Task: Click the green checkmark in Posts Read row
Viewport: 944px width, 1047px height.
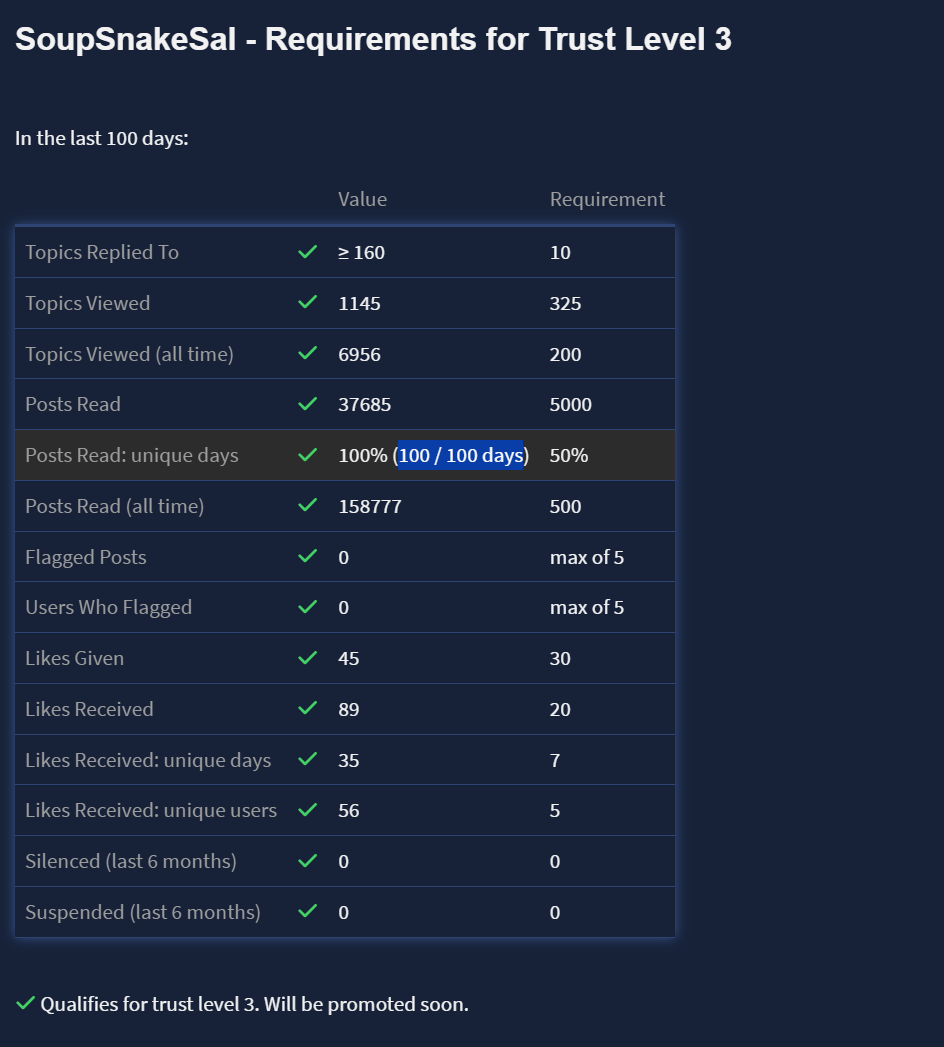Action: 308,404
